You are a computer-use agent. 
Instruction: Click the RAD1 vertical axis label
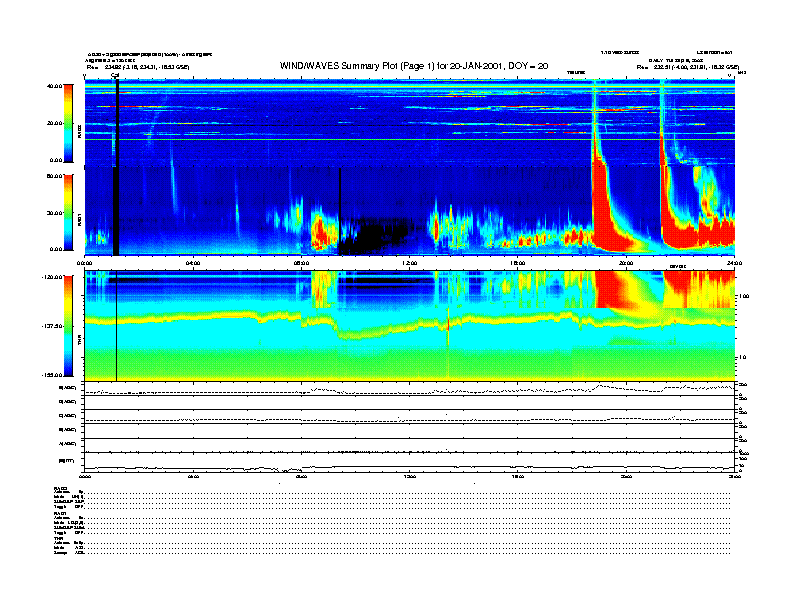click(79, 220)
